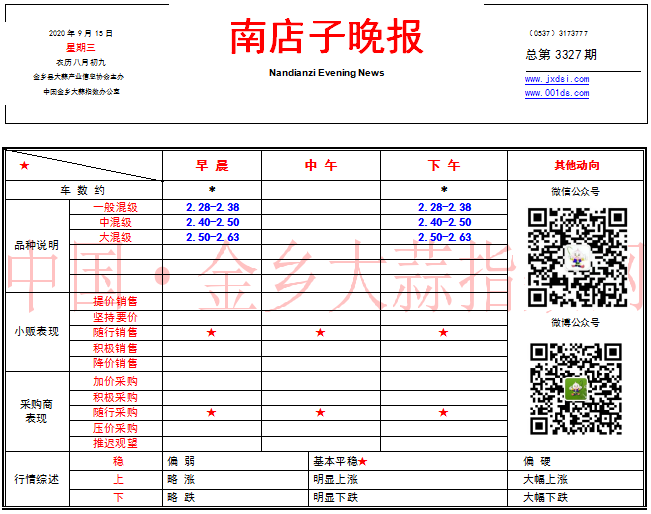Select the 下午 column header
651x514 pixels.
tap(444, 166)
